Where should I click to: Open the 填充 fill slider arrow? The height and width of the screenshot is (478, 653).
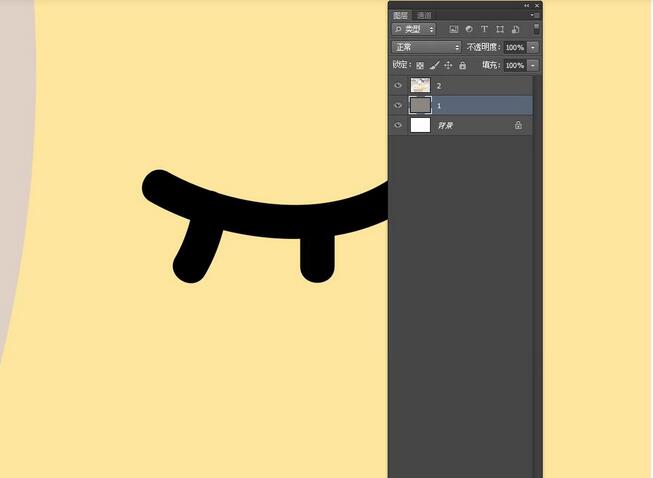(x=533, y=65)
